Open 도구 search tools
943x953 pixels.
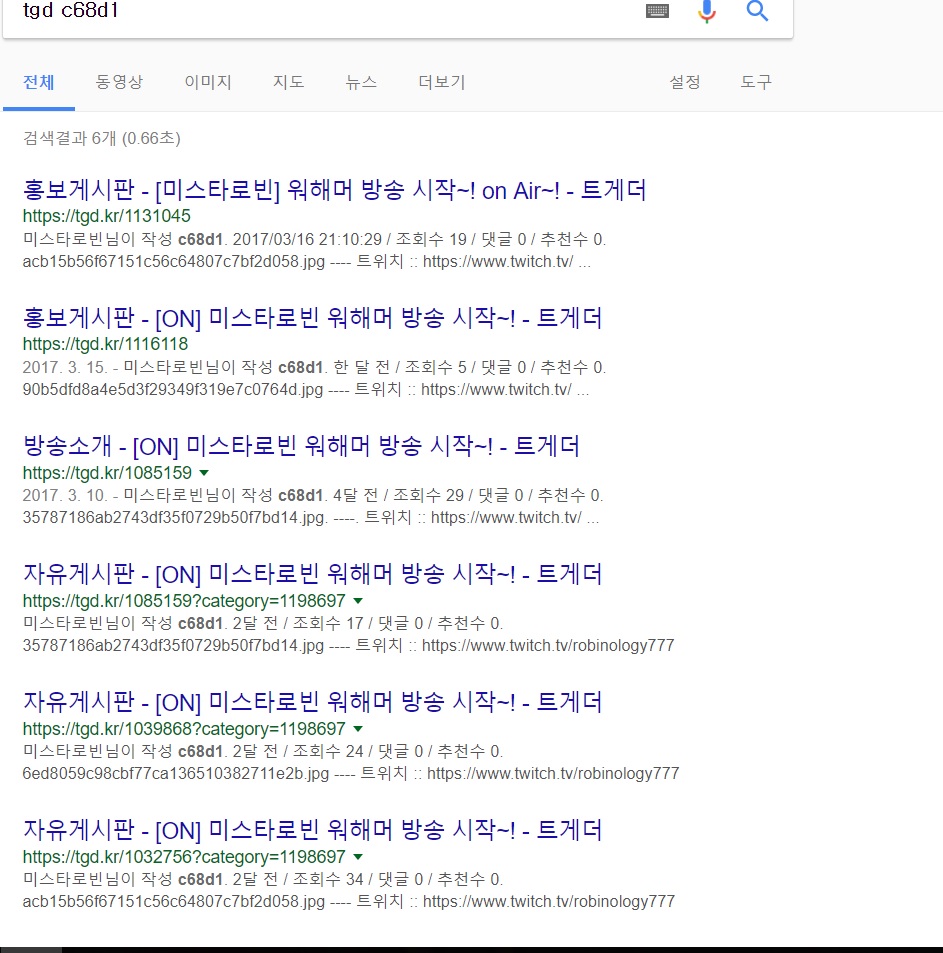tap(756, 82)
